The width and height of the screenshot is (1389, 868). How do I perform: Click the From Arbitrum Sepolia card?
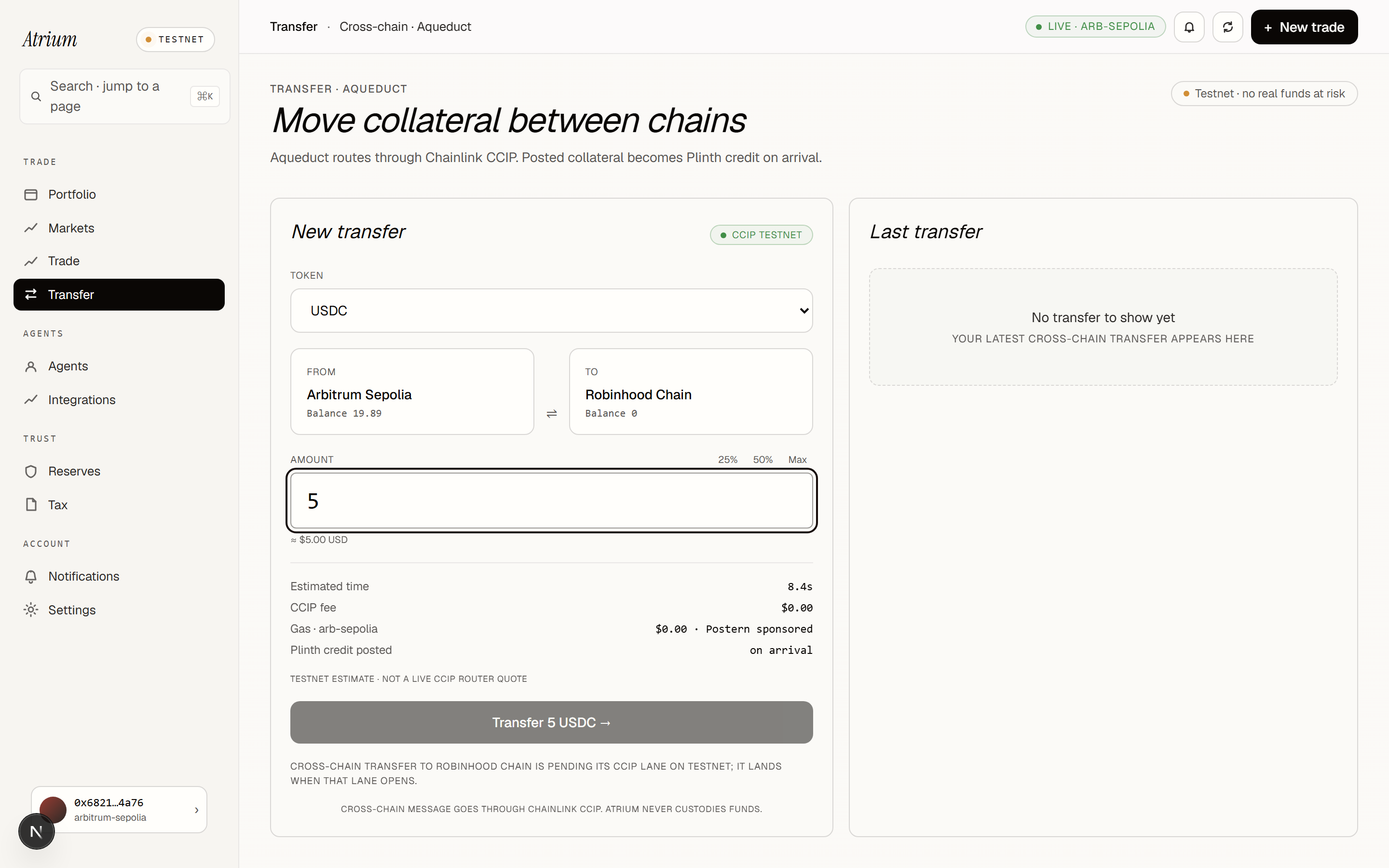pyautogui.click(x=412, y=392)
